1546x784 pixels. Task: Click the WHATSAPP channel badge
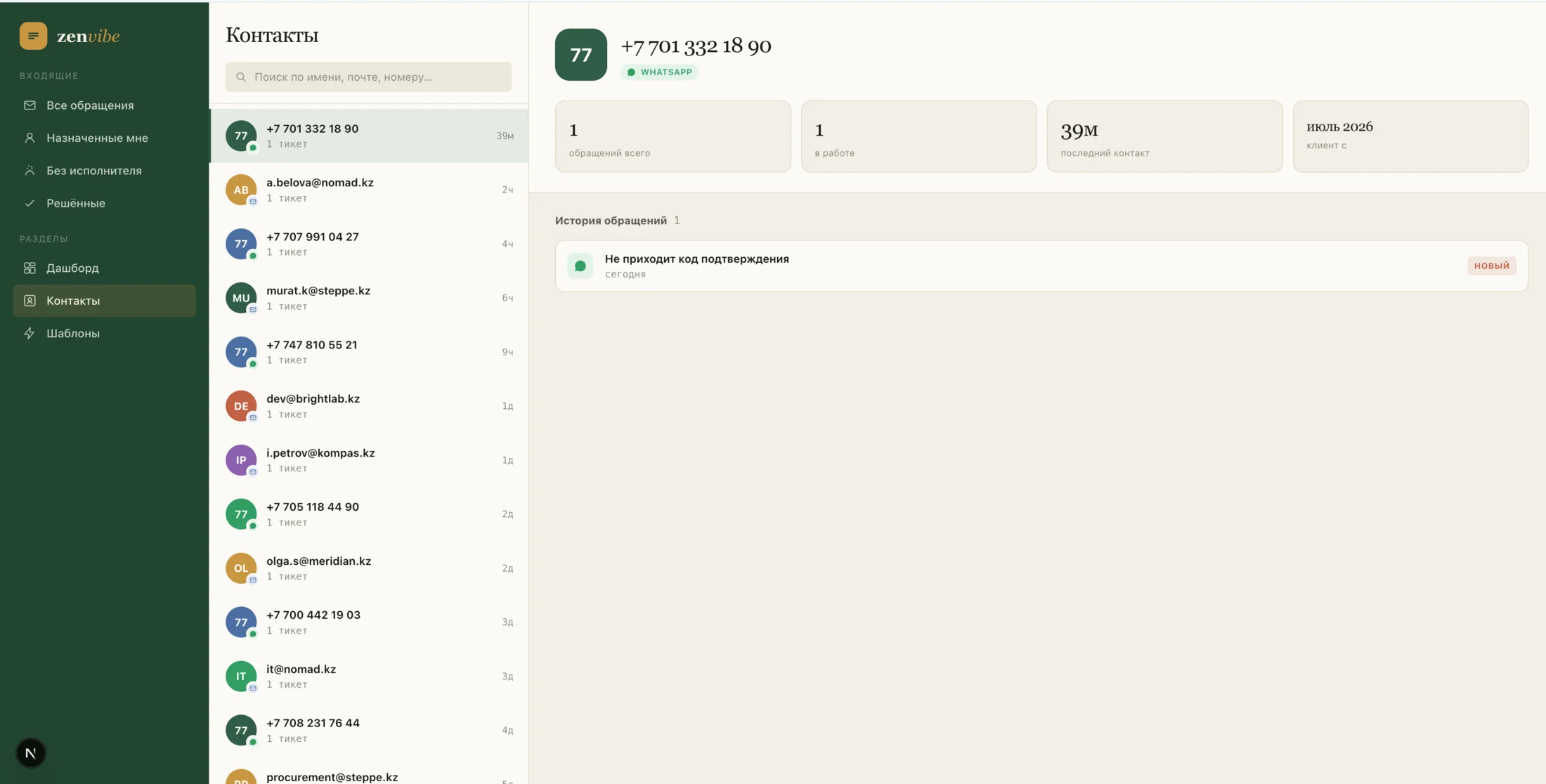coord(659,72)
